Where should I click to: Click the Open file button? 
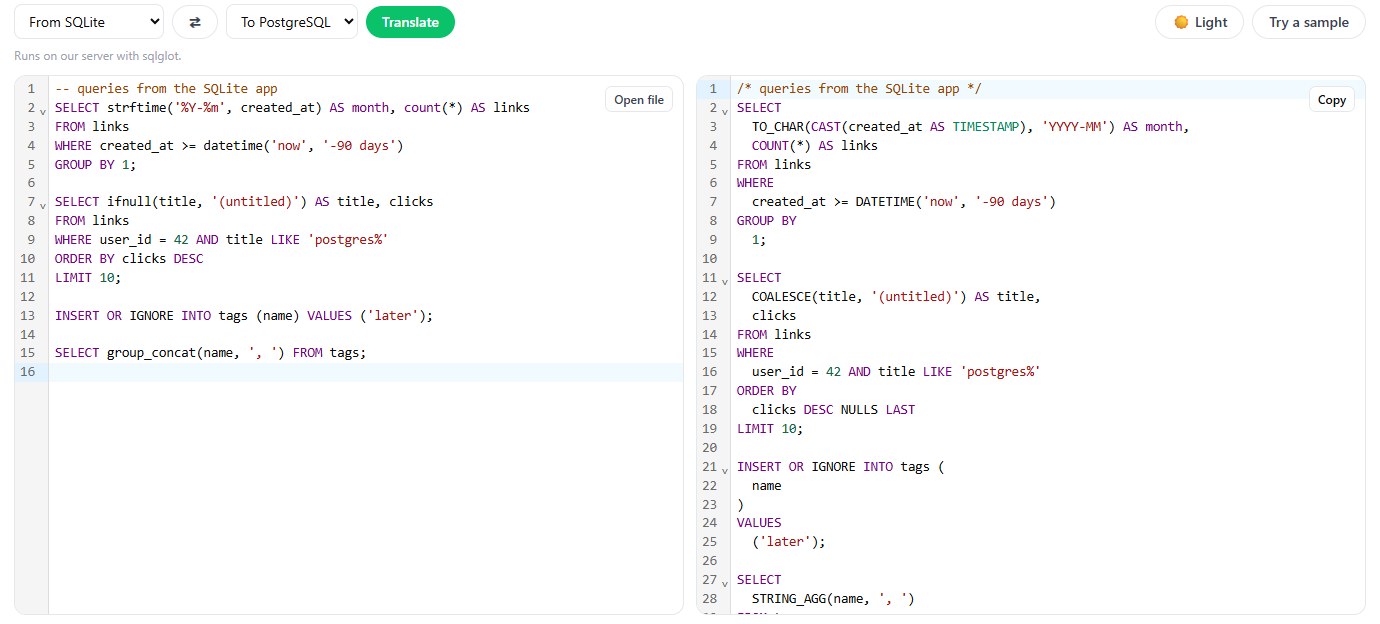(639, 99)
